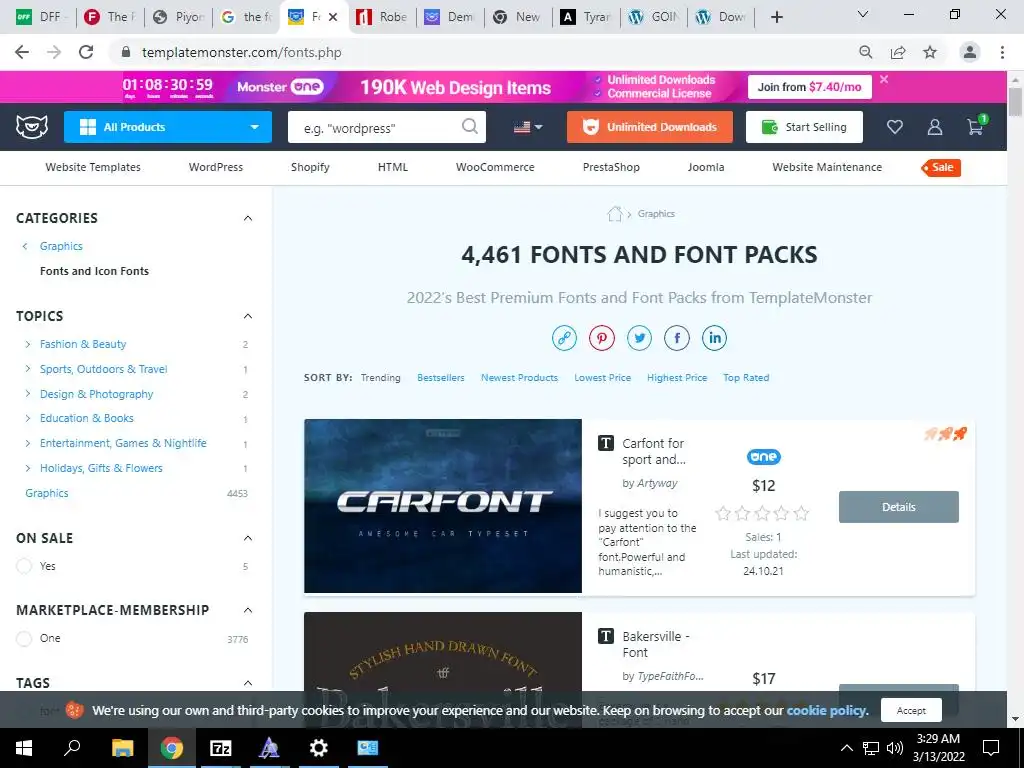Reload the page
The height and width of the screenshot is (768, 1024).
(86, 52)
